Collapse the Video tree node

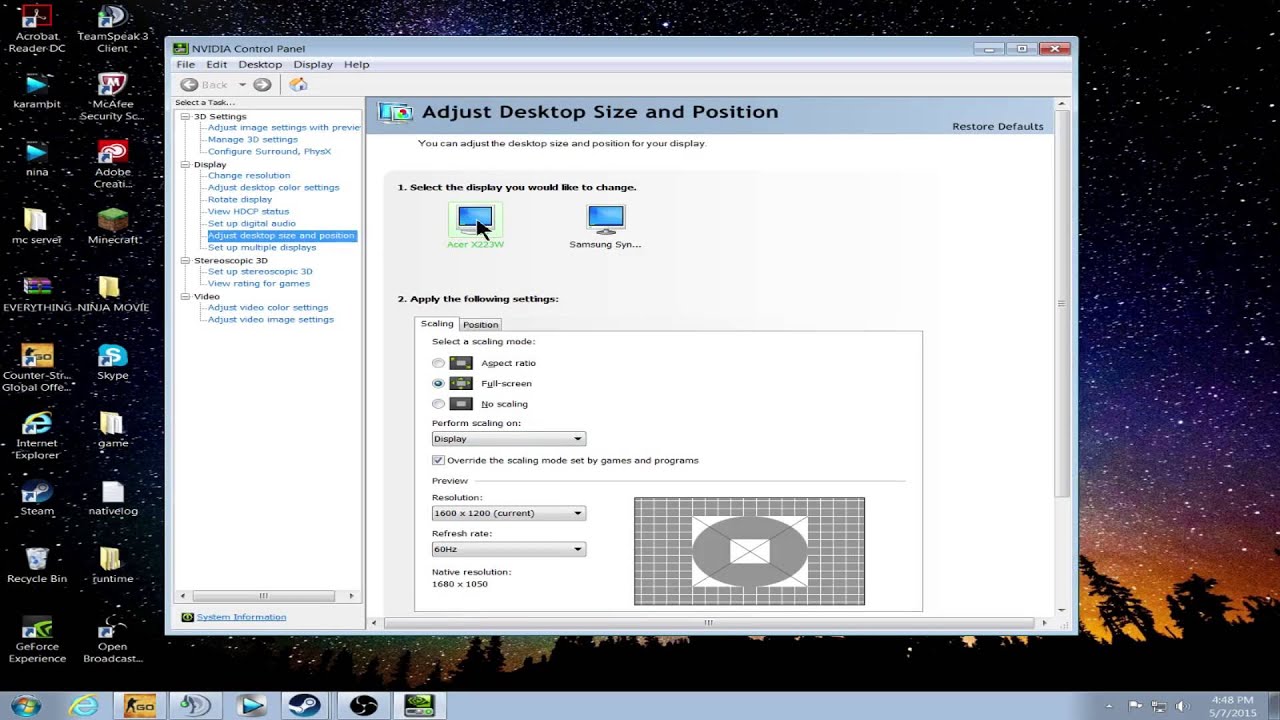[185, 296]
